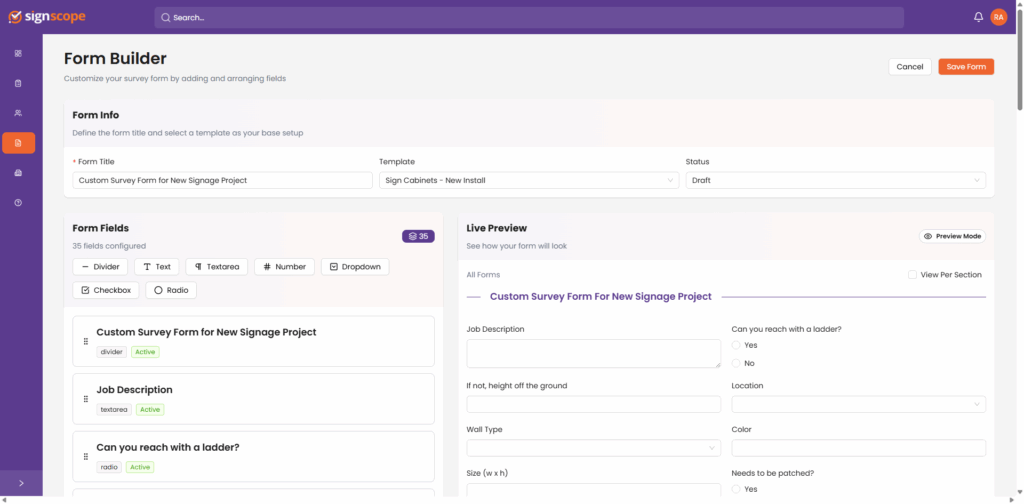Click the Custom Survey Form preview section heading
1024x504 pixels.
(x=601, y=296)
